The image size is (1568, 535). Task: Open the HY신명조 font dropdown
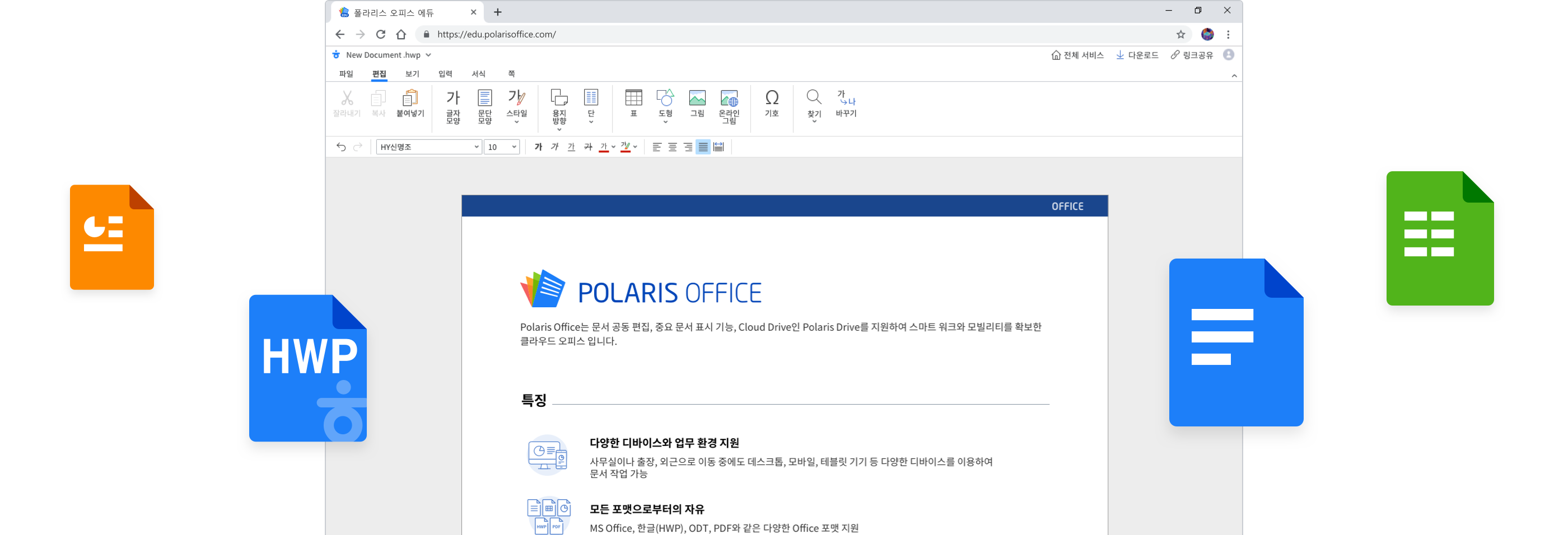[428, 147]
